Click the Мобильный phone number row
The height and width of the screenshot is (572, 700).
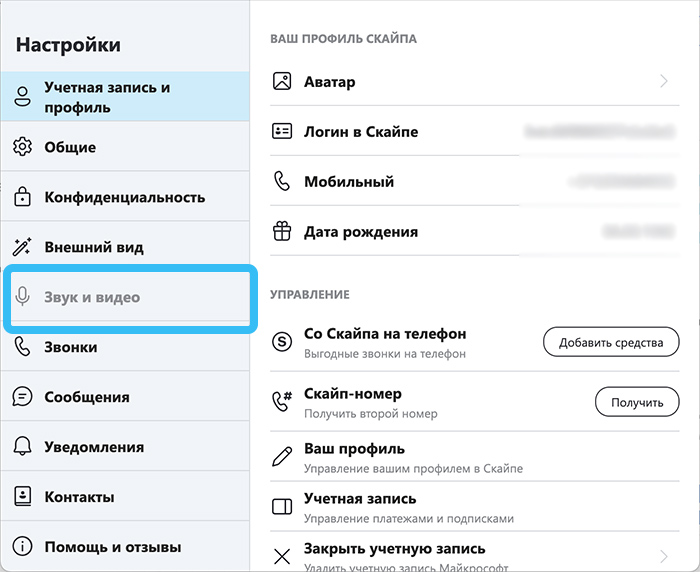pyautogui.click(x=475, y=181)
